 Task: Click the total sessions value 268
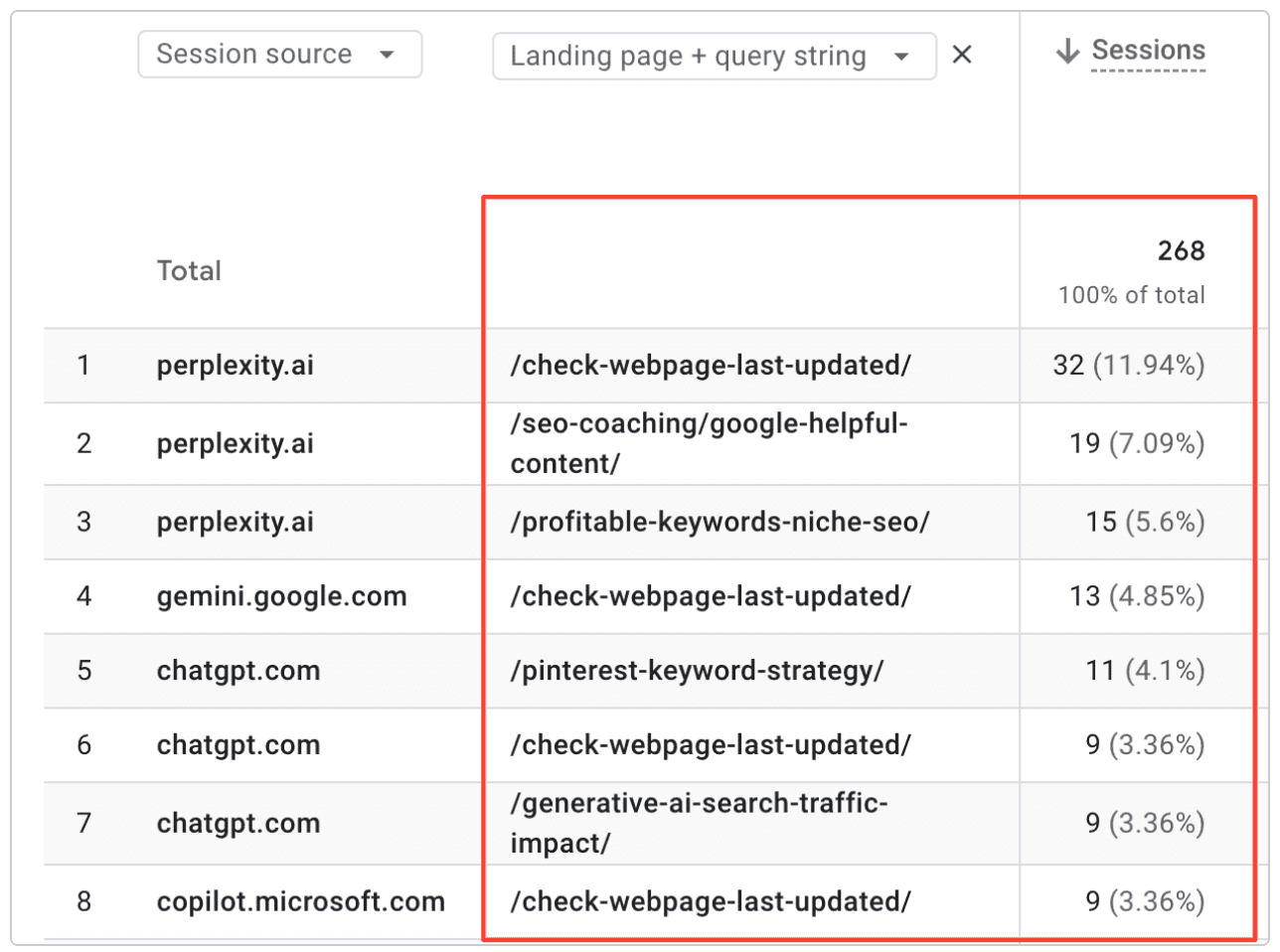pyautogui.click(x=1181, y=250)
